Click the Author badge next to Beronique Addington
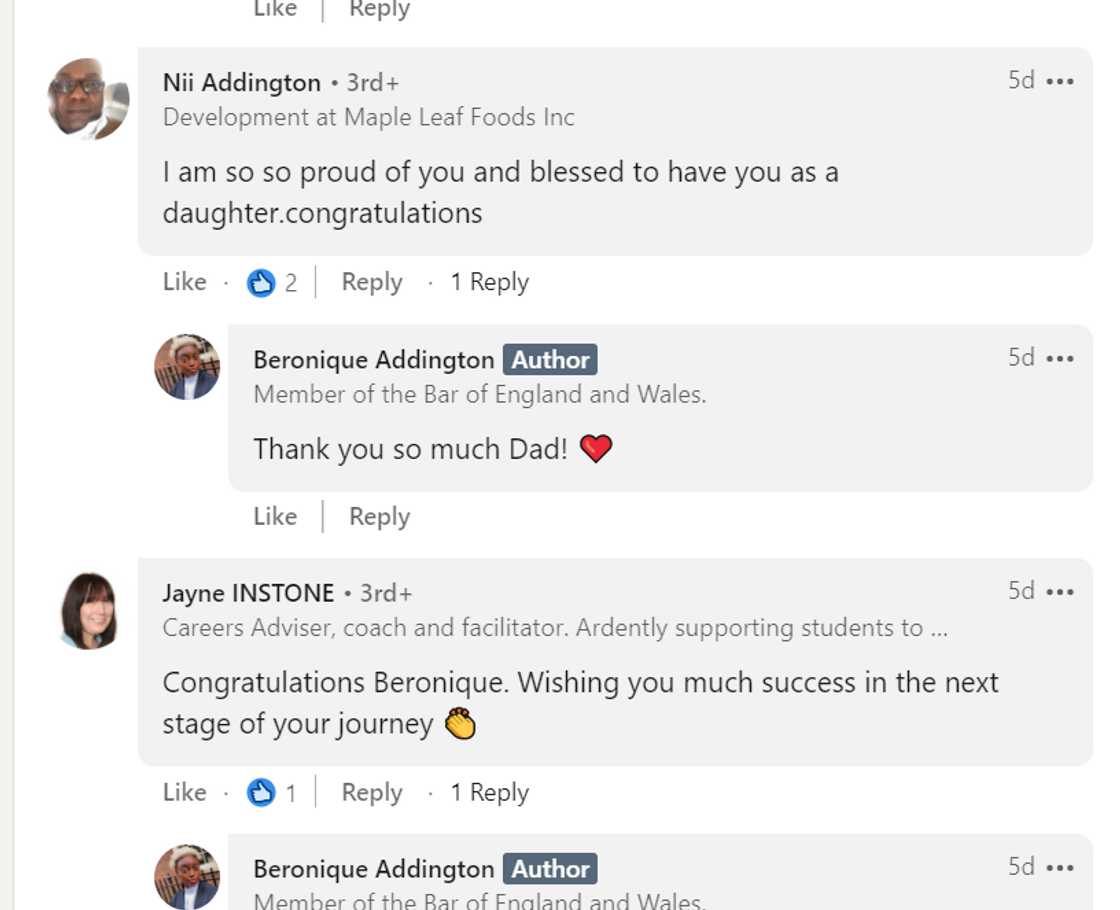The image size is (1120, 910). click(550, 359)
